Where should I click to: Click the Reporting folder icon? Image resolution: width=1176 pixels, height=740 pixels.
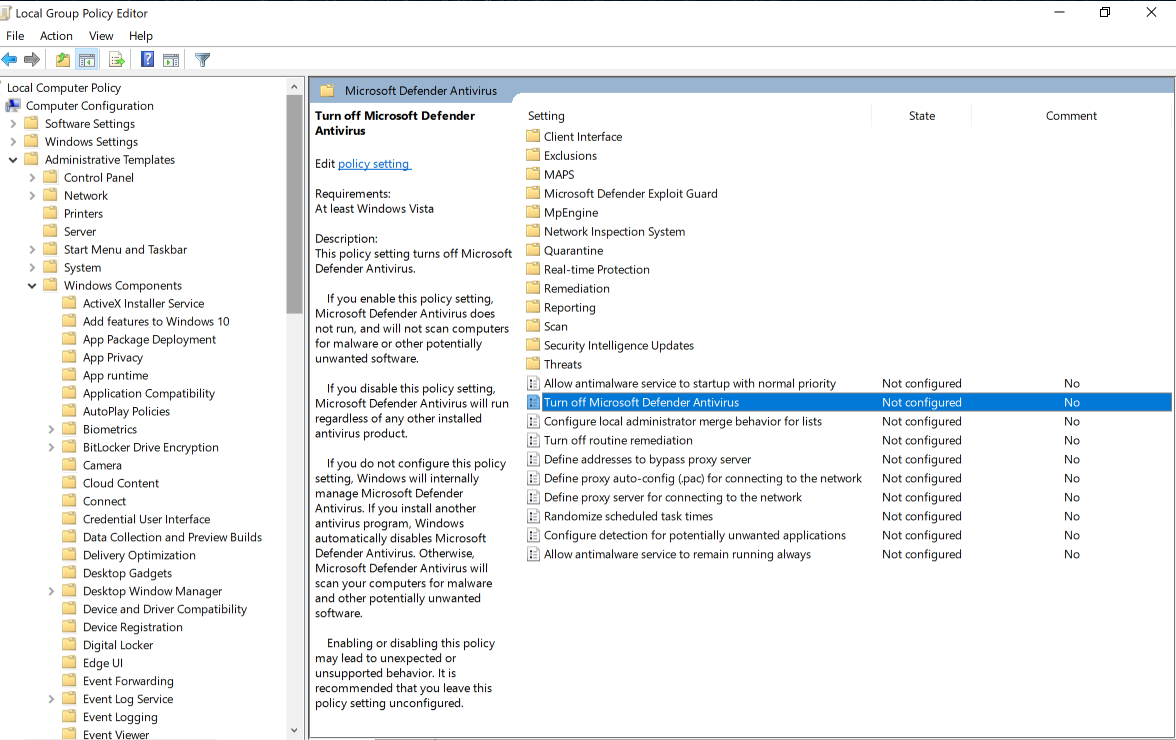coord(533,307)
